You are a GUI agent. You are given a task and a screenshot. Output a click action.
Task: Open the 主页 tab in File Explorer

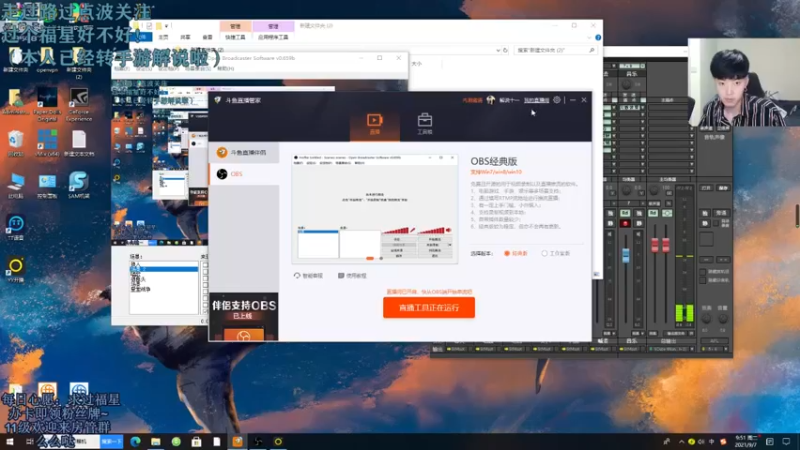point(164,37)
